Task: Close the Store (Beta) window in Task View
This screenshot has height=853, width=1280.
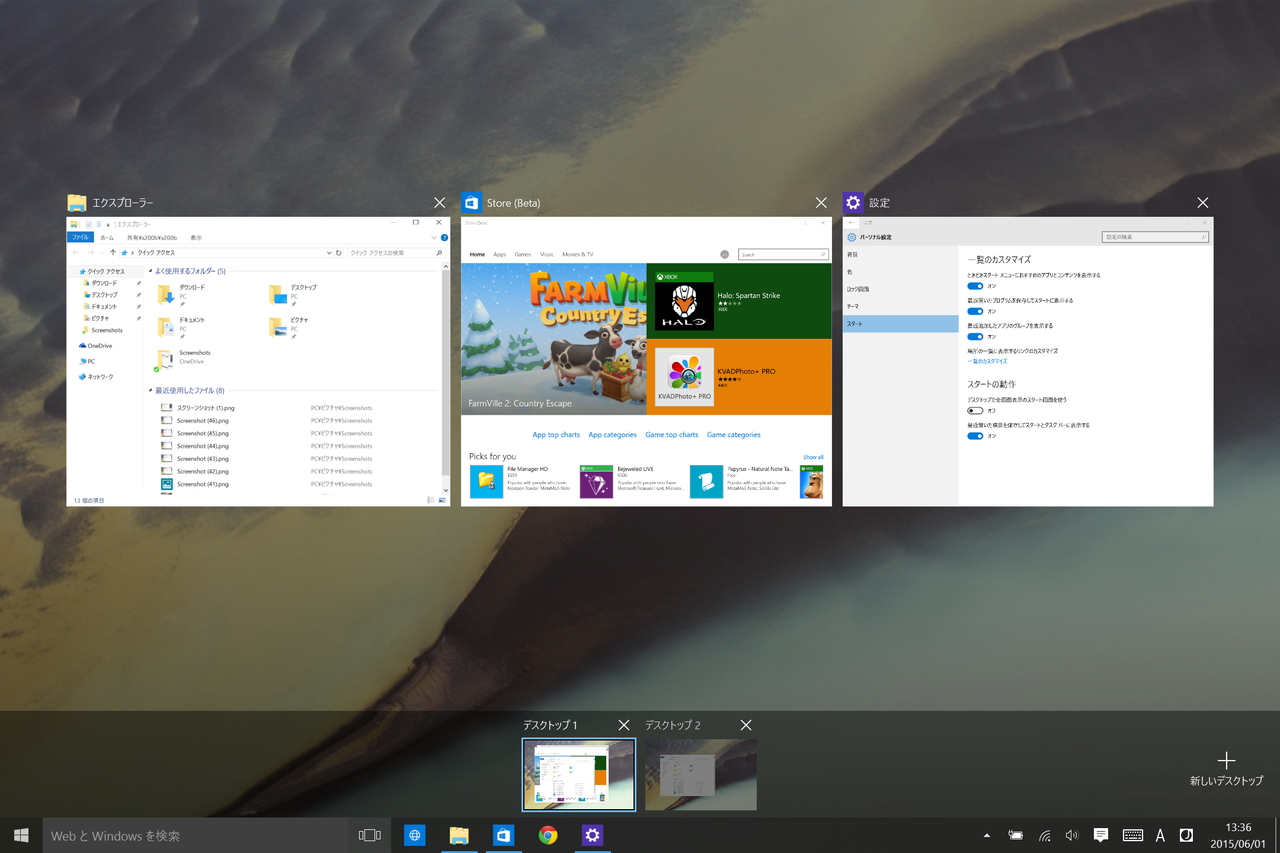Action: tap(821, 203)
